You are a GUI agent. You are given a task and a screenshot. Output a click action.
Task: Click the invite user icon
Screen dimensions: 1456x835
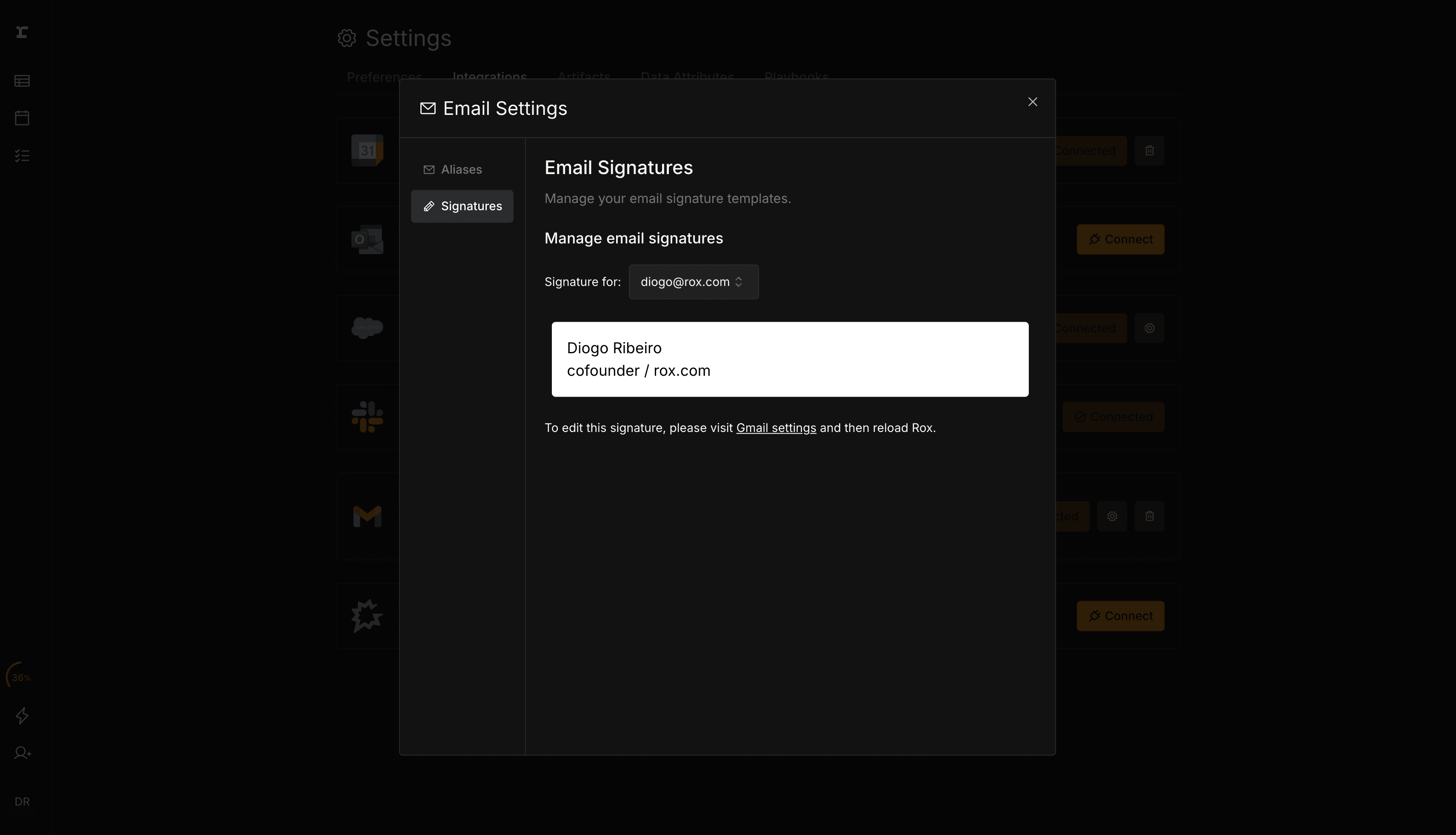(22, 752)
